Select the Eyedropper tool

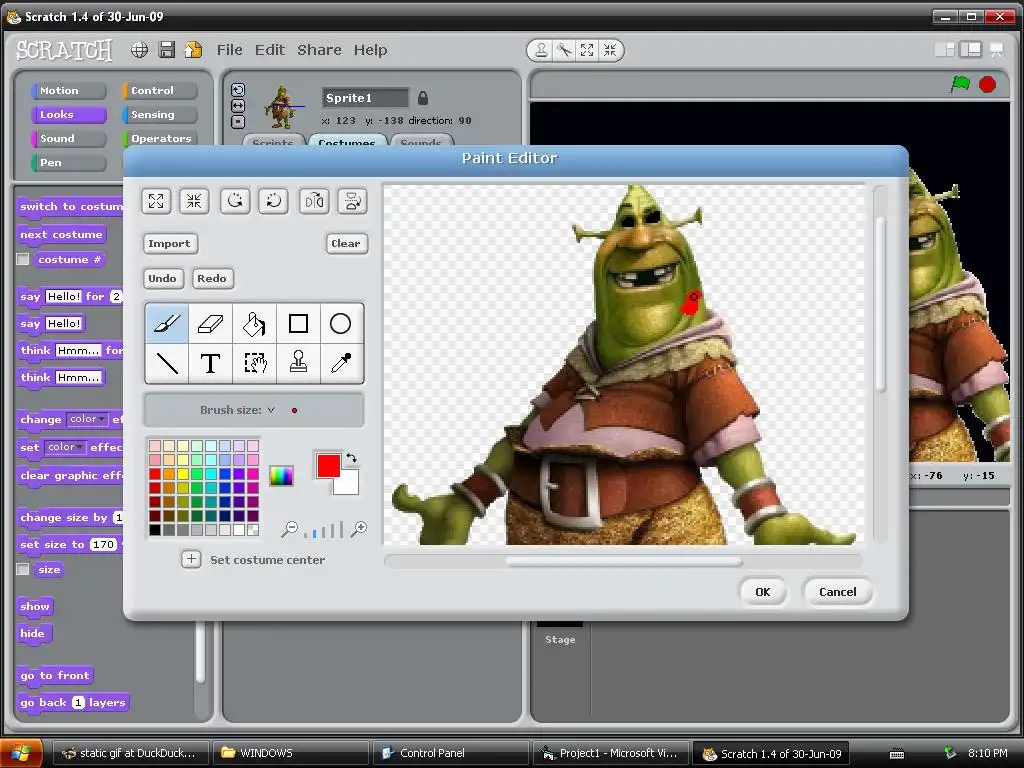[340, 362]
